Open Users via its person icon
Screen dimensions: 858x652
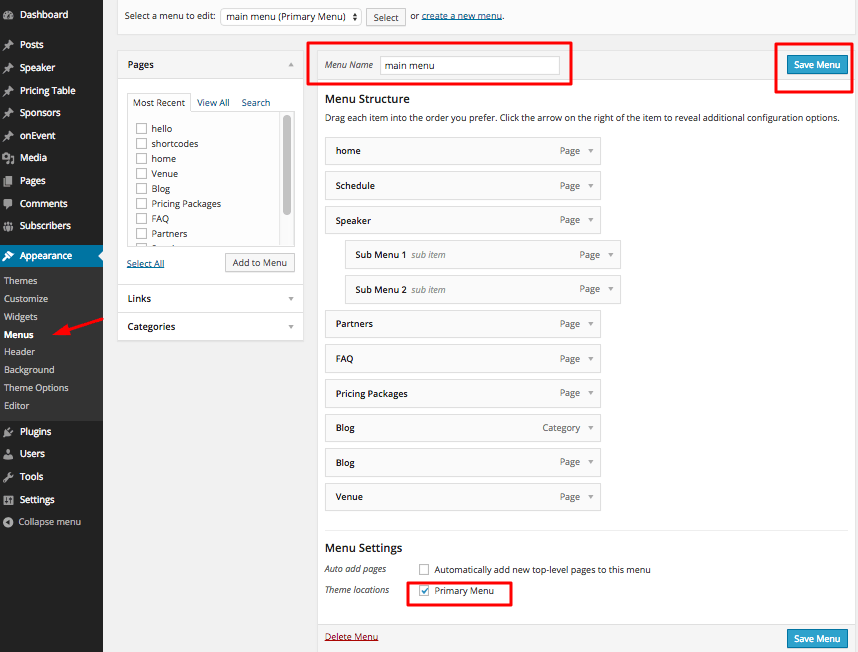[x=9, y=454]
